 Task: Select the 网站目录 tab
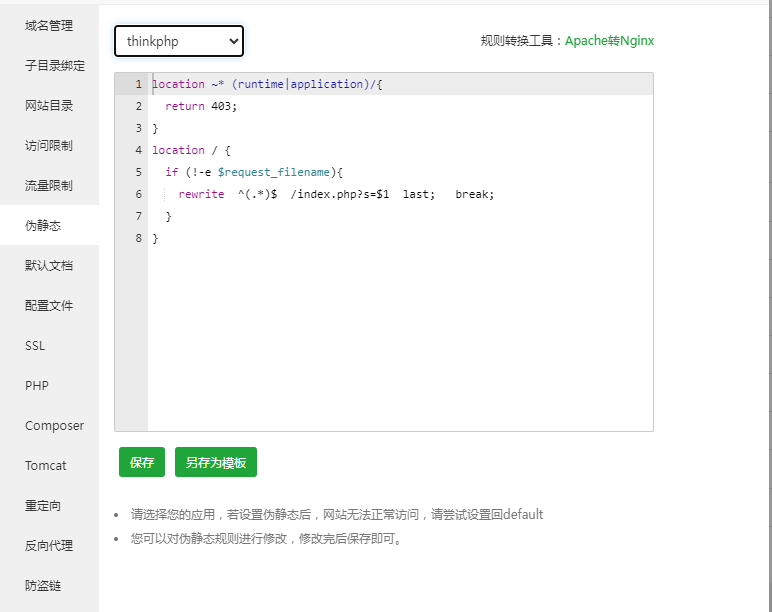[x=49, y=105]
